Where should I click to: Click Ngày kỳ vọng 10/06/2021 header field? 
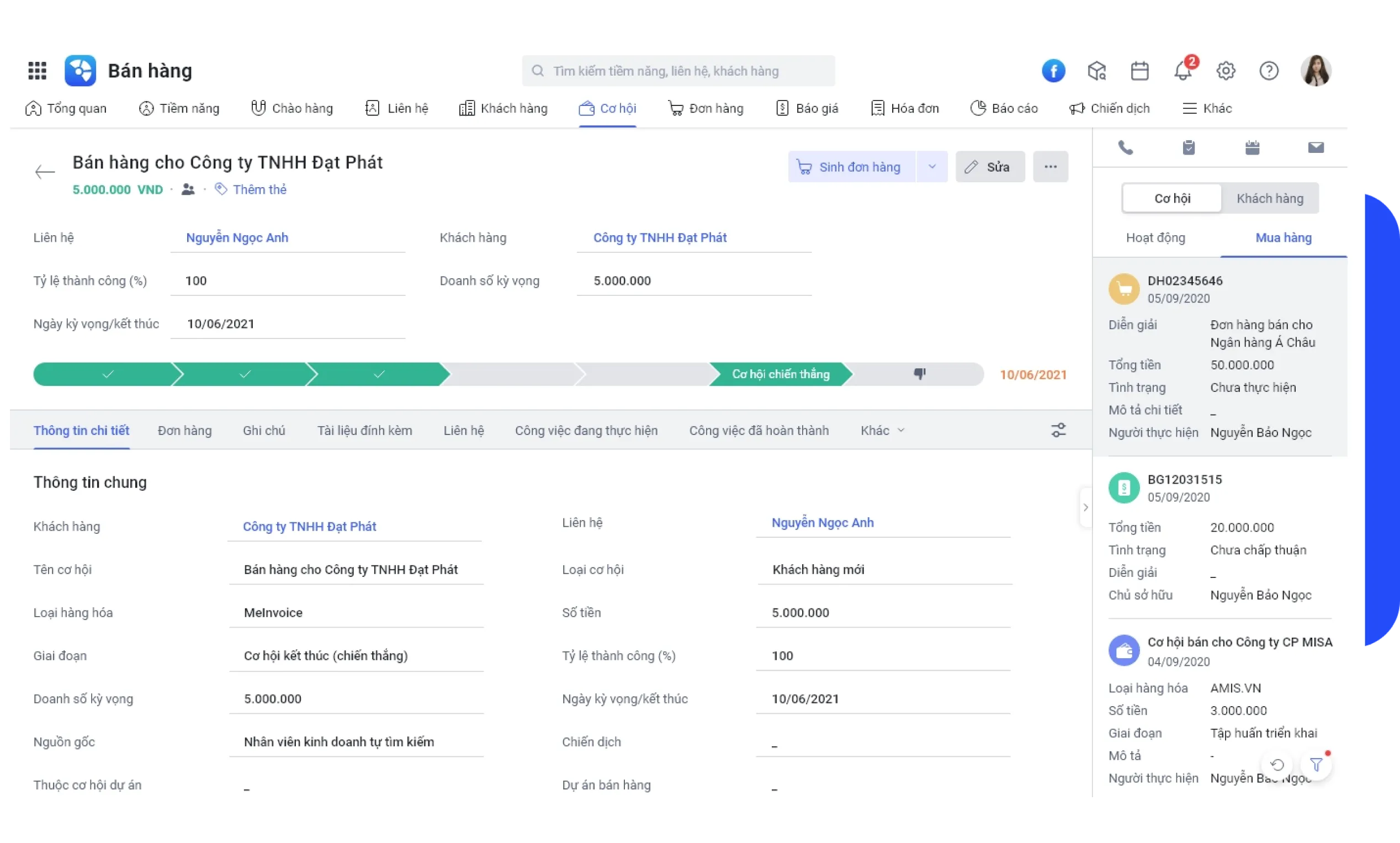288,324
